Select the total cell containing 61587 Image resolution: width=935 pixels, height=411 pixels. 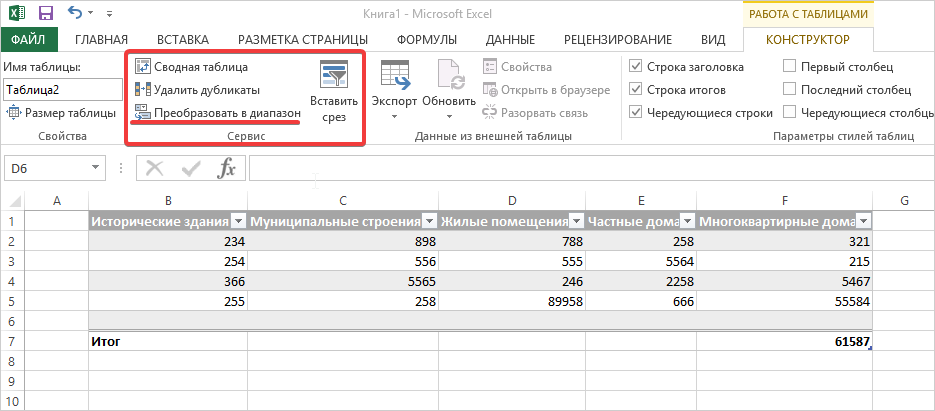click(784, 341)
